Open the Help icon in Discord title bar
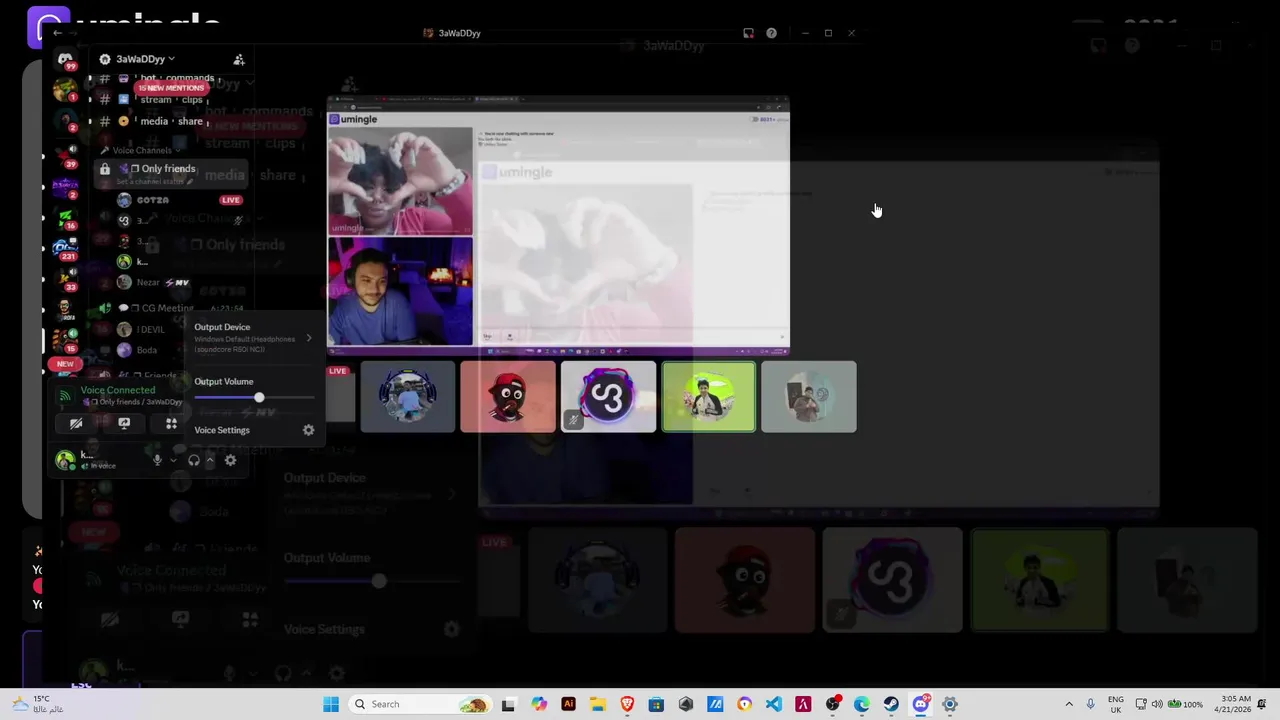The width and height of the screenshot is (1280, 720). (771, 33)
